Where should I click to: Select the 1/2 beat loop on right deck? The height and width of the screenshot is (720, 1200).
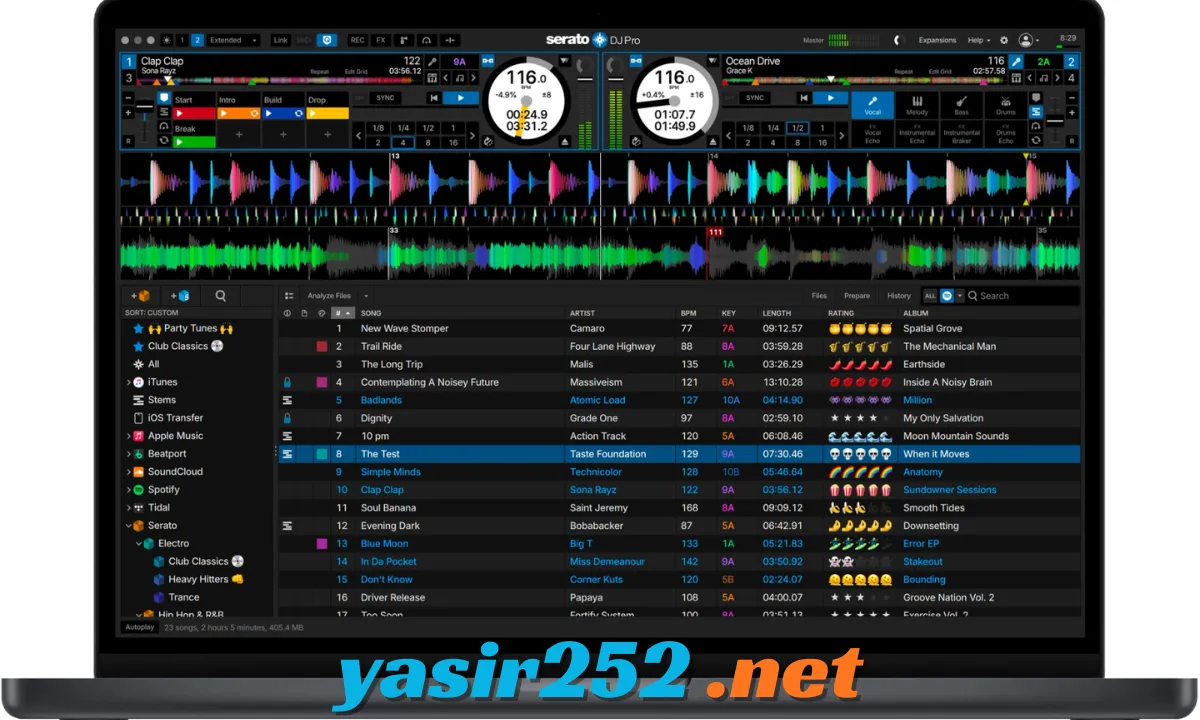[797, 128]
